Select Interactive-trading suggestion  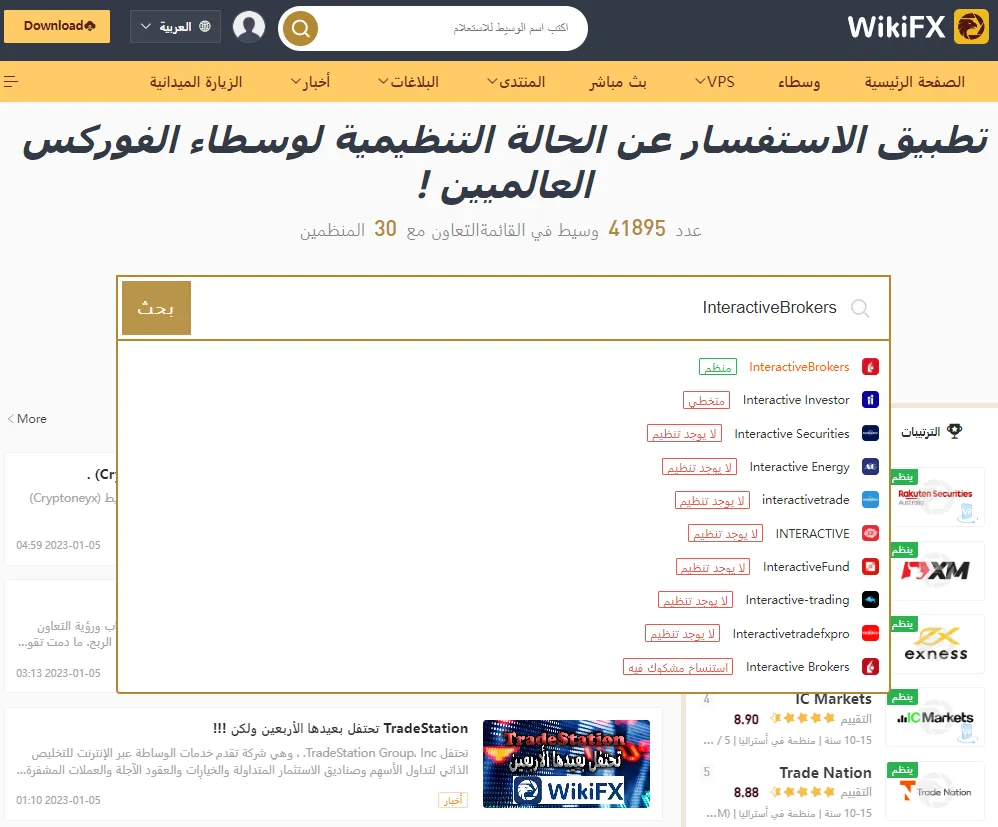click(797, 600)
